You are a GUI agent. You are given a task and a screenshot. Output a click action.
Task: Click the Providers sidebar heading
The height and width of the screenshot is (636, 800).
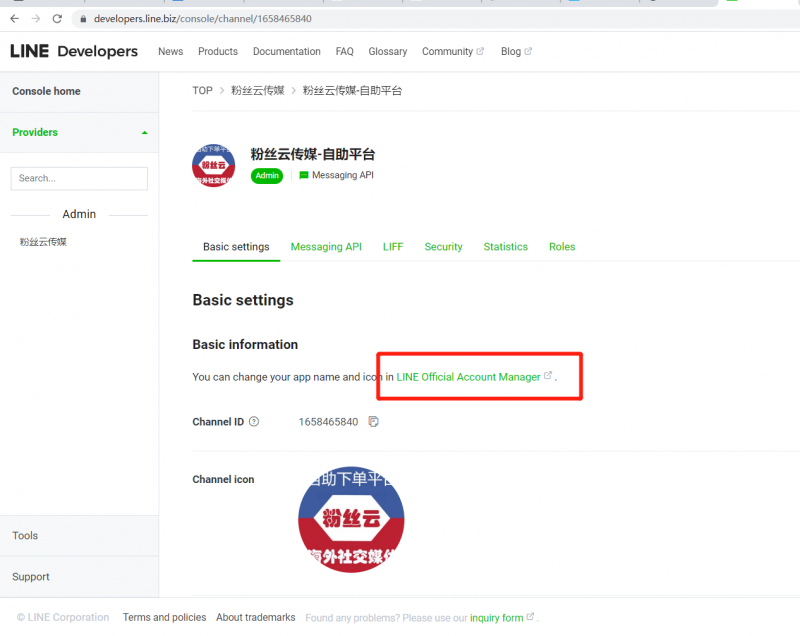click(x=35, y=133)
